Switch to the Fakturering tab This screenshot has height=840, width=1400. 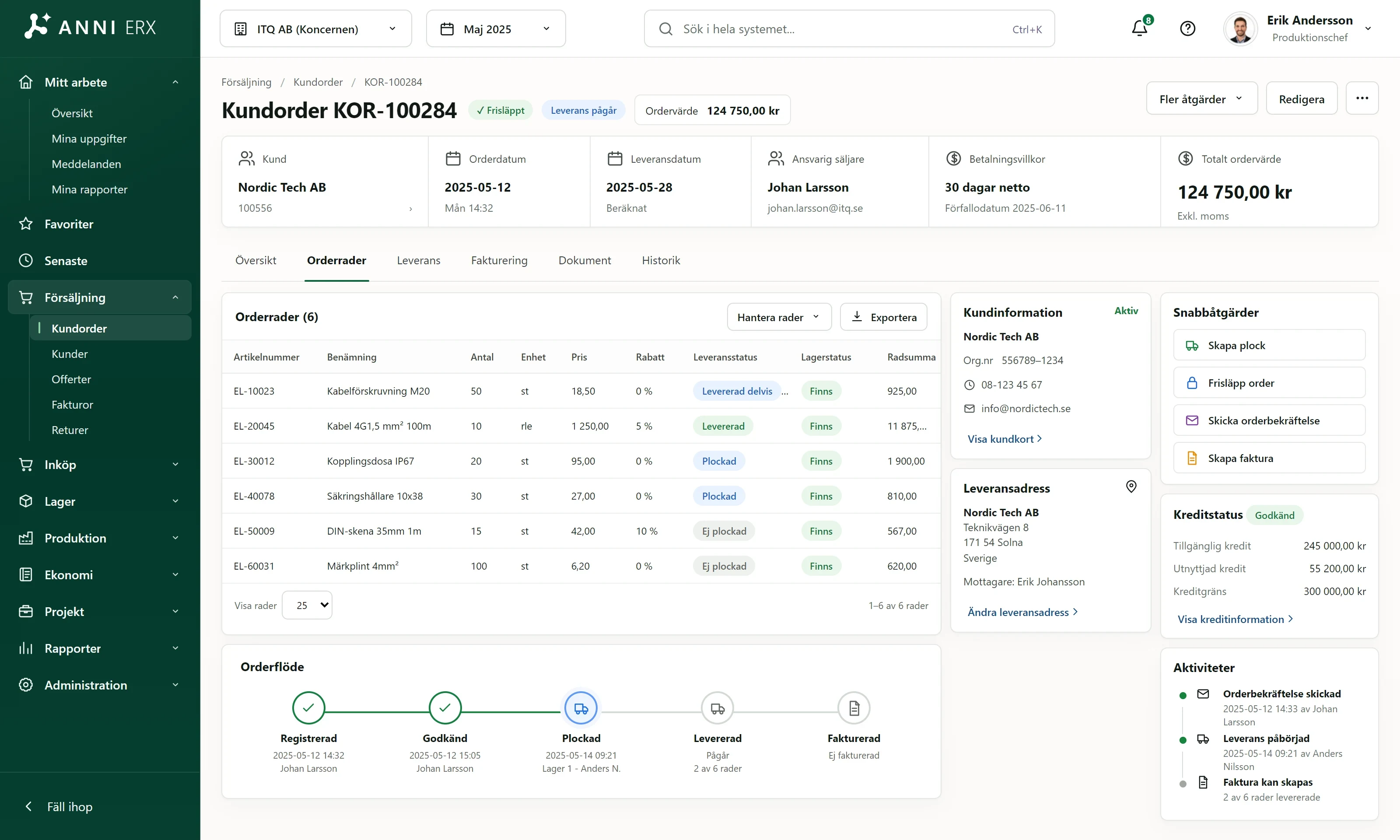(499, 260)
